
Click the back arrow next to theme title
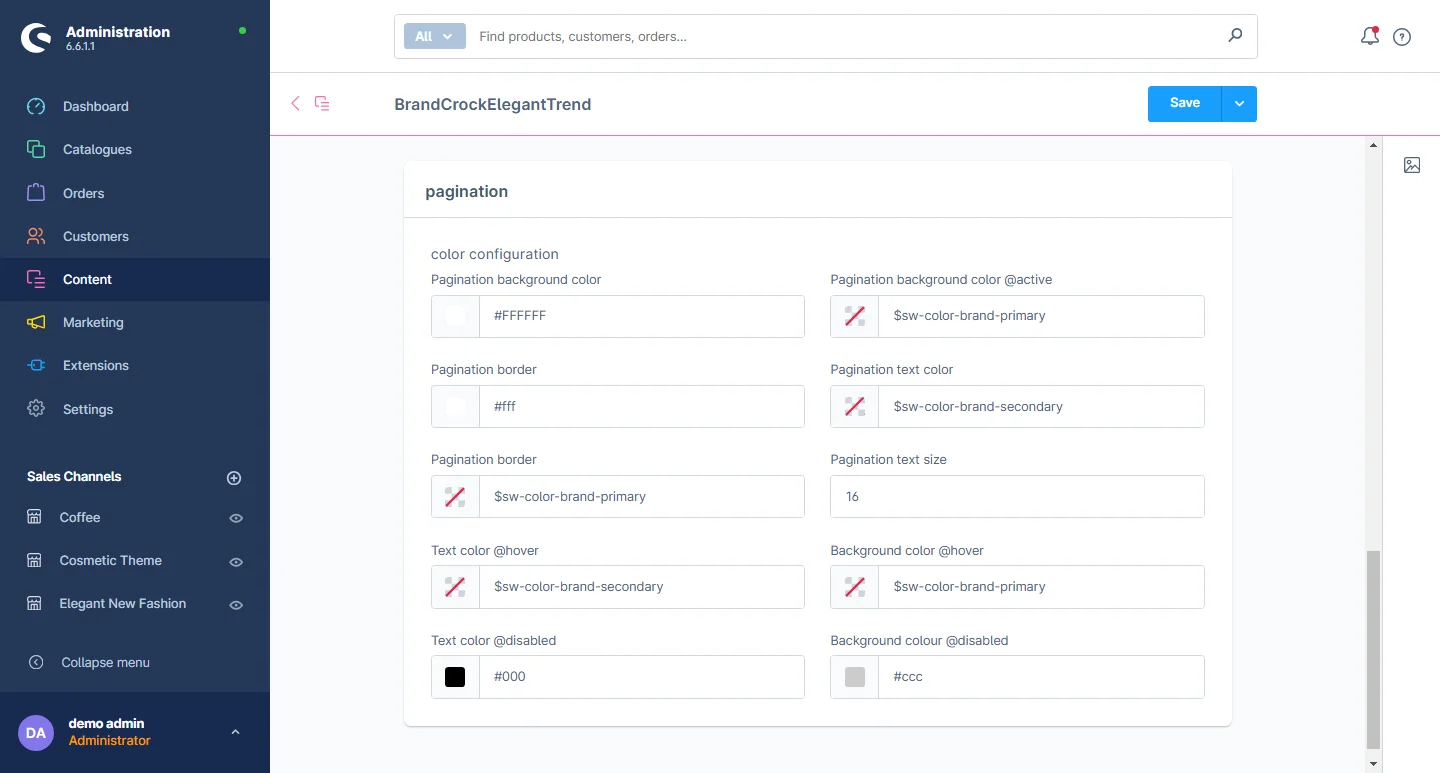[295, 103]
